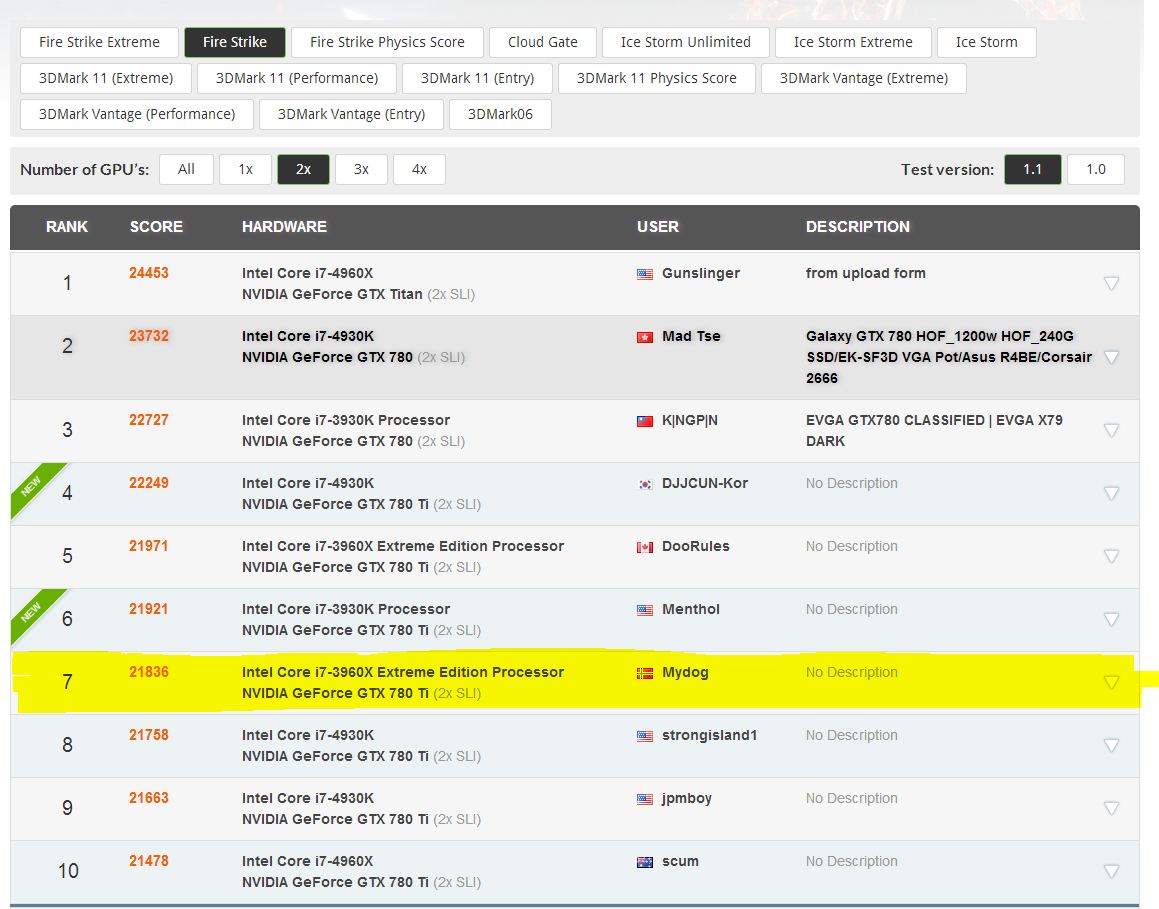This screenshot has height=909, width=1159.
Task: Open user Mad Tse's profile
Action: point(691,336)
